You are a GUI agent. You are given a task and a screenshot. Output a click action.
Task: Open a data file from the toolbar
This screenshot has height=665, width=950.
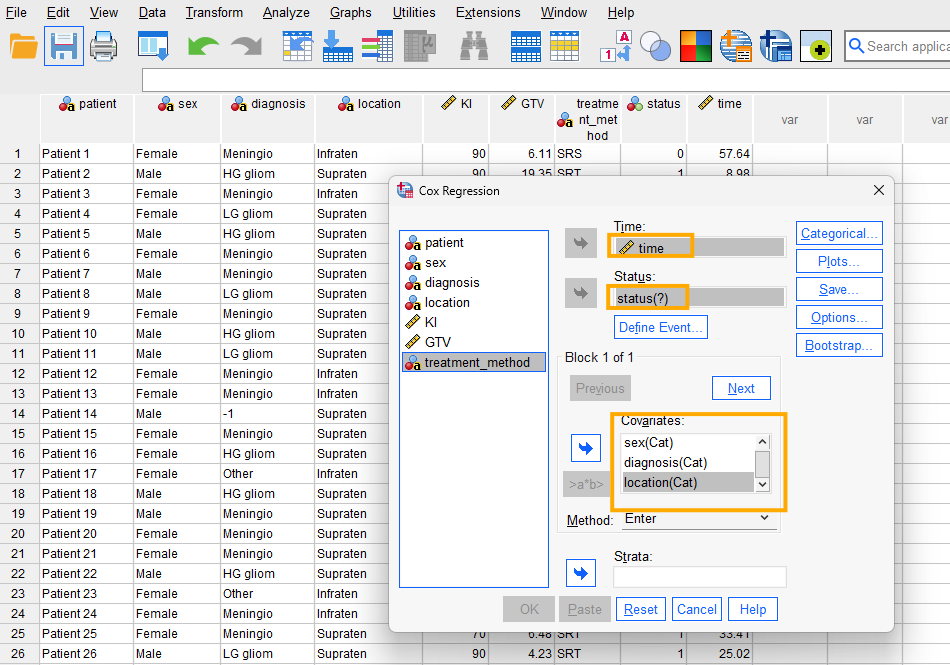23,46
